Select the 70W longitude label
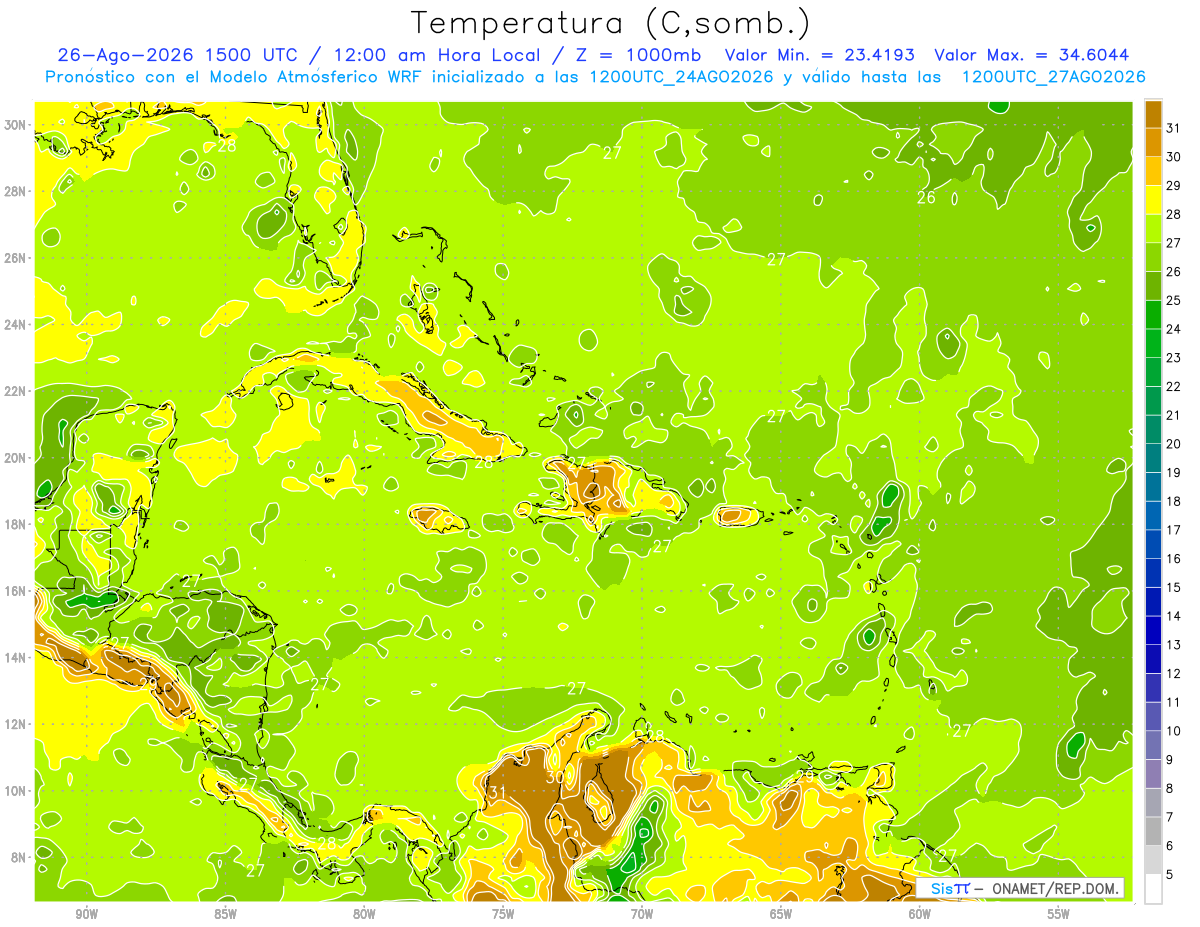 (642, 914)
